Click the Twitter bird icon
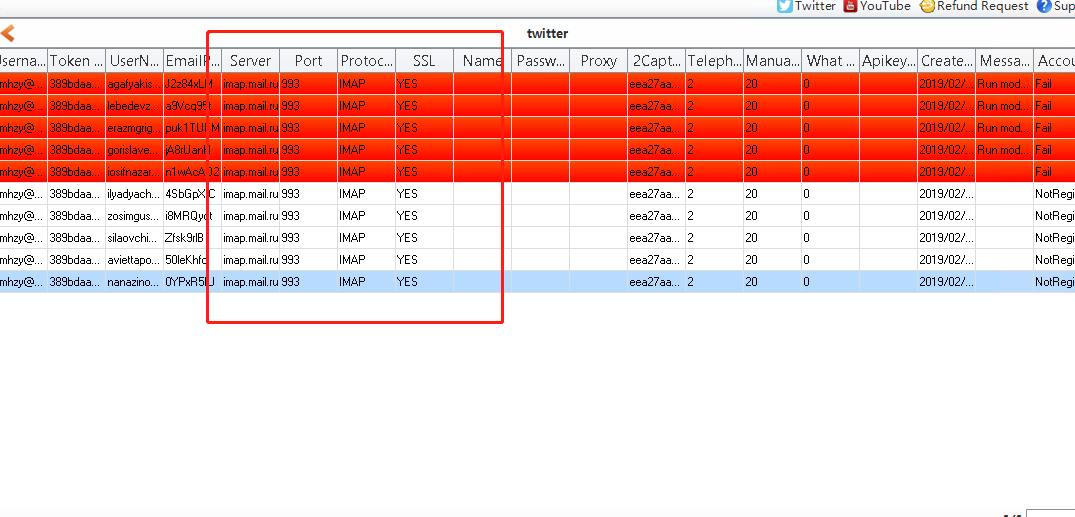The width and height of the screenshot is (1075, 517). [785, 6]
